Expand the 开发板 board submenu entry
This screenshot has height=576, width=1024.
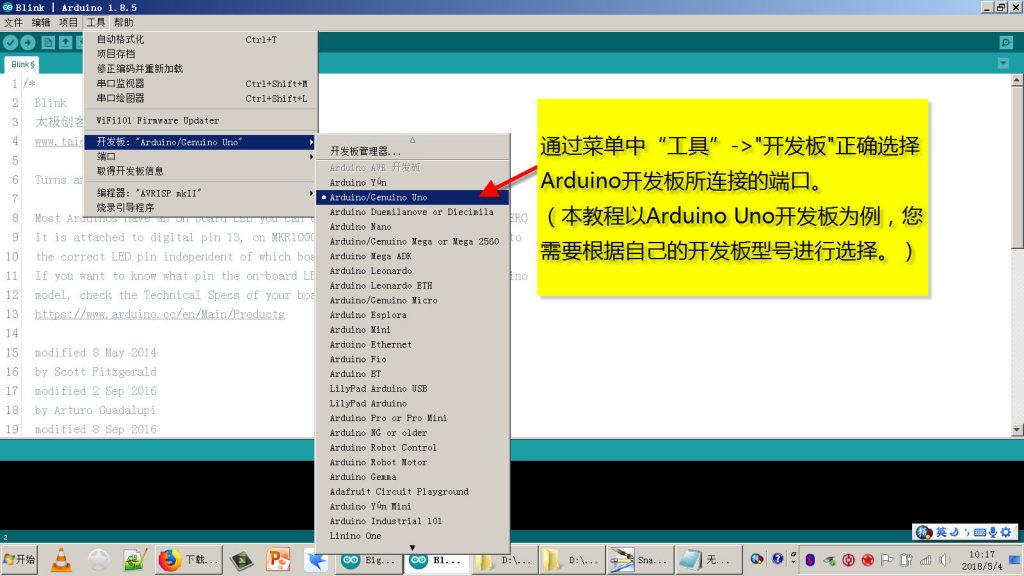tap(200, 142)
